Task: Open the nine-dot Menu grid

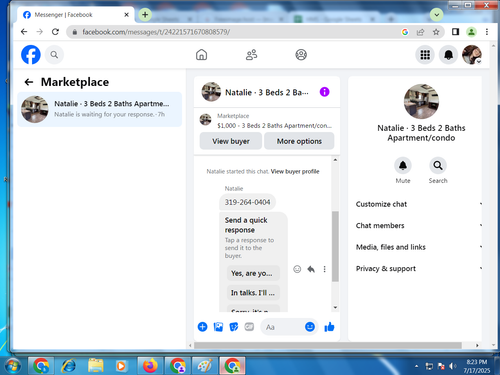Action: [425, 54]
